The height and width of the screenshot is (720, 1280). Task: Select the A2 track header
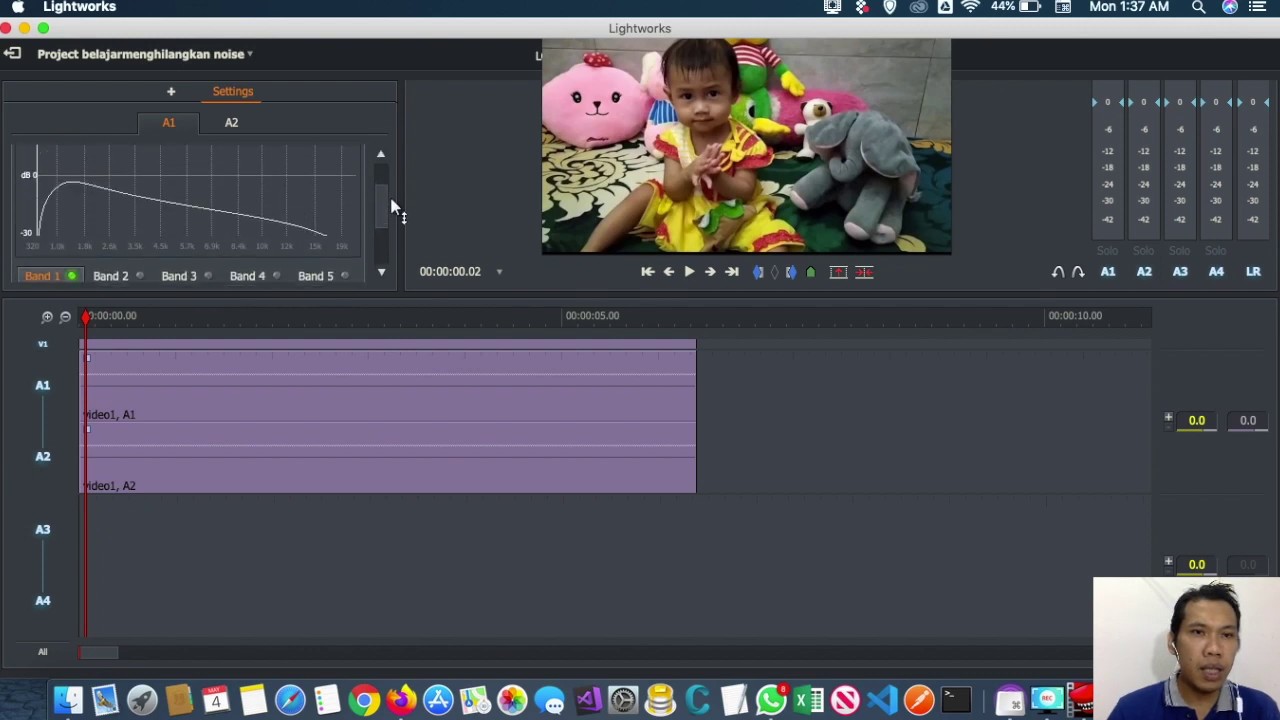point(42,456)
